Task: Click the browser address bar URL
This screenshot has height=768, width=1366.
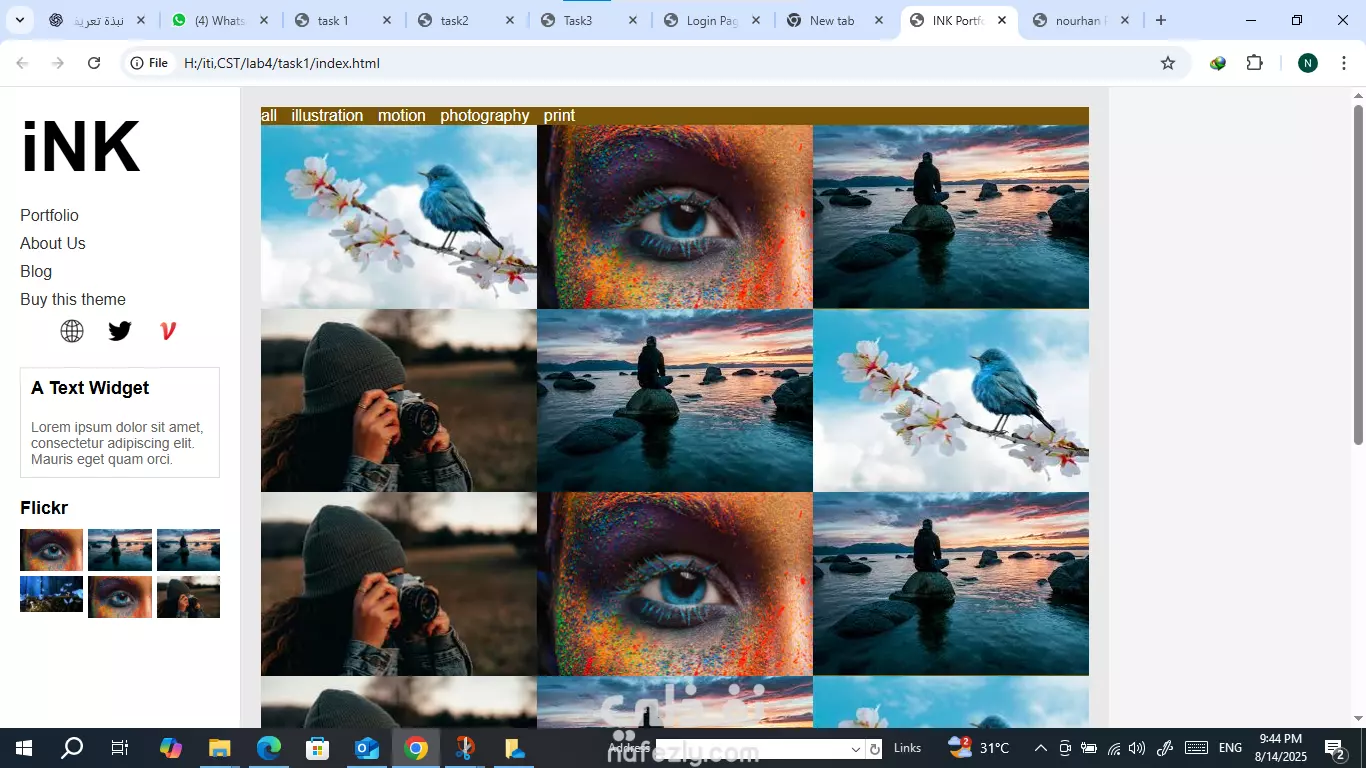Action: click(282, 63)
